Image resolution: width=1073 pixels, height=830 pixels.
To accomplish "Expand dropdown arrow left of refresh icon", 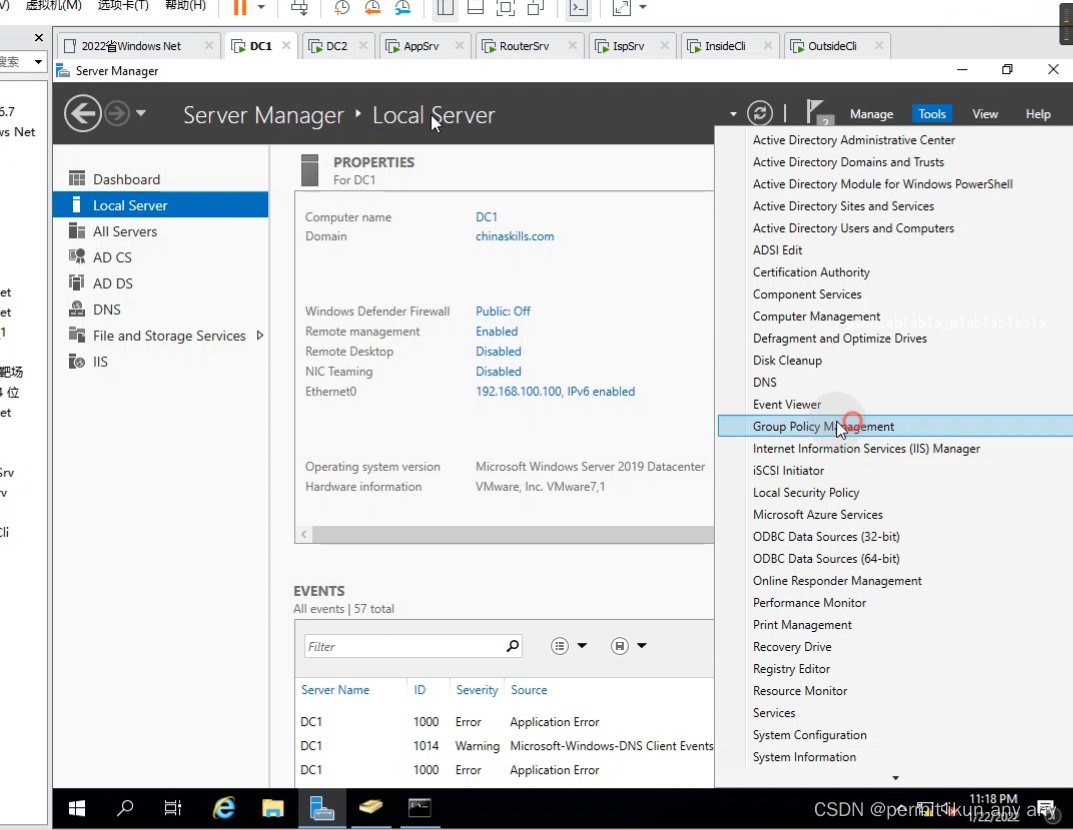I will 733,114.
